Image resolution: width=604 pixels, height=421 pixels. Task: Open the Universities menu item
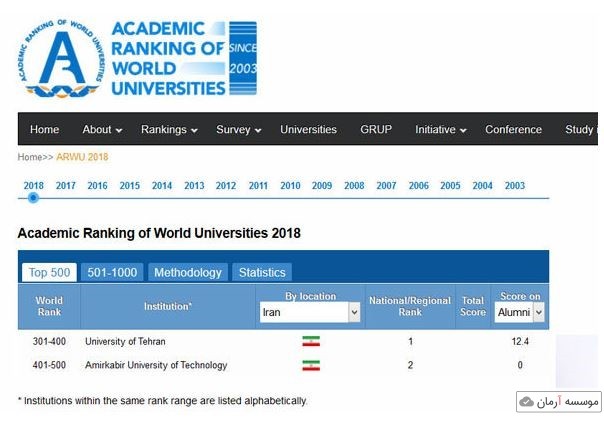[308, 130]
